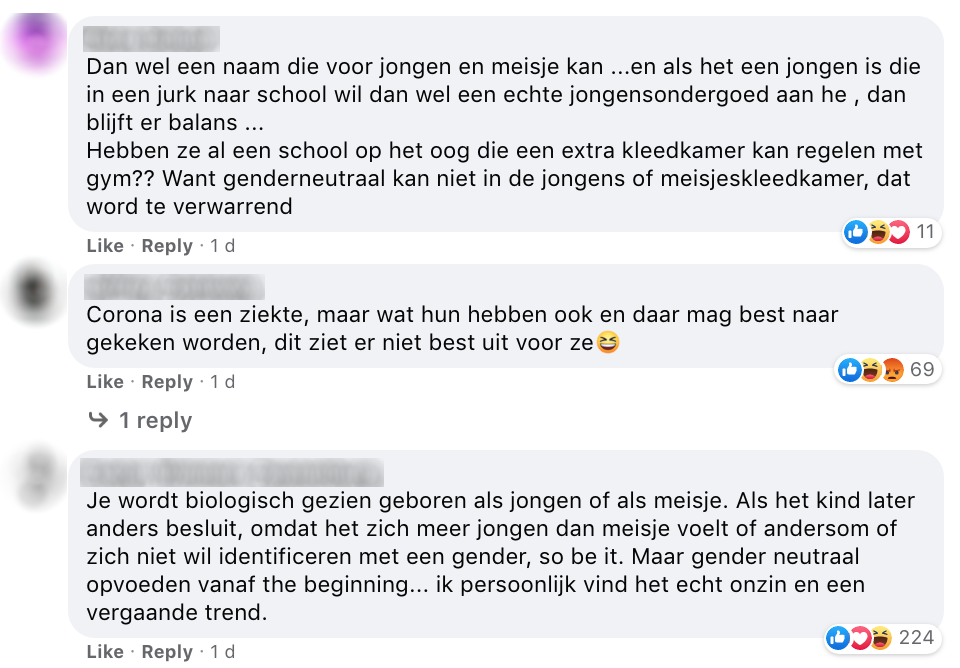Reply to the "Corona is een ziekte" comment
The image size is (960, 668).
coord(167,382)
